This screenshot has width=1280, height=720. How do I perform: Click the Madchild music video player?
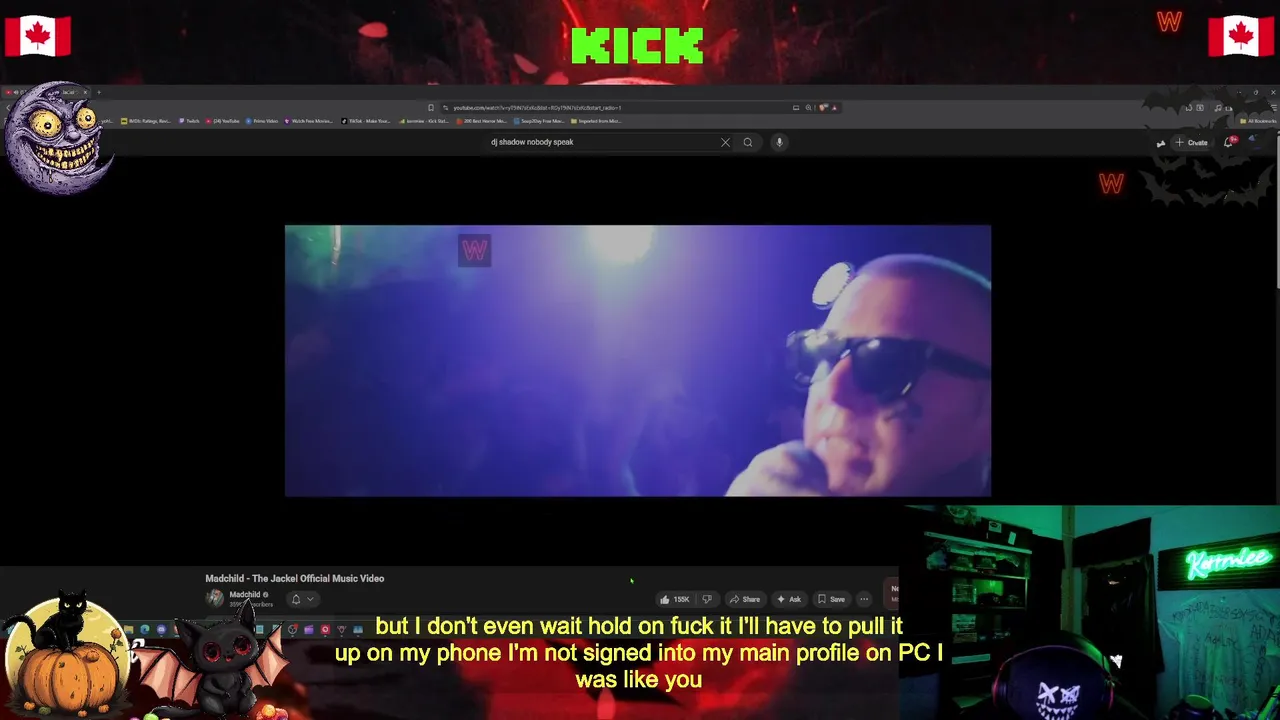[x=638, y=360]
